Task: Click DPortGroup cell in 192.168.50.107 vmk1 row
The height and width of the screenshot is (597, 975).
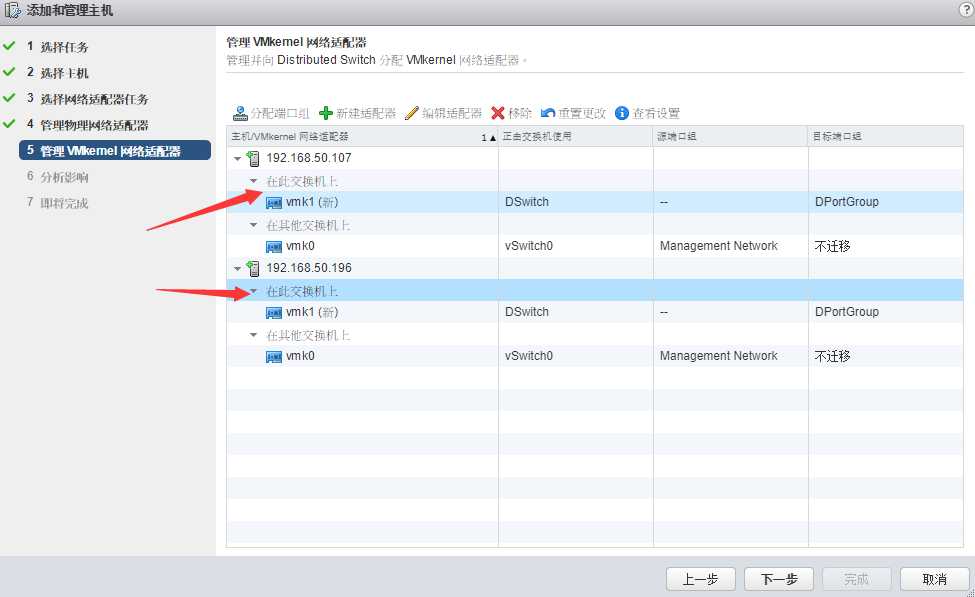Action: click(847, 202)
